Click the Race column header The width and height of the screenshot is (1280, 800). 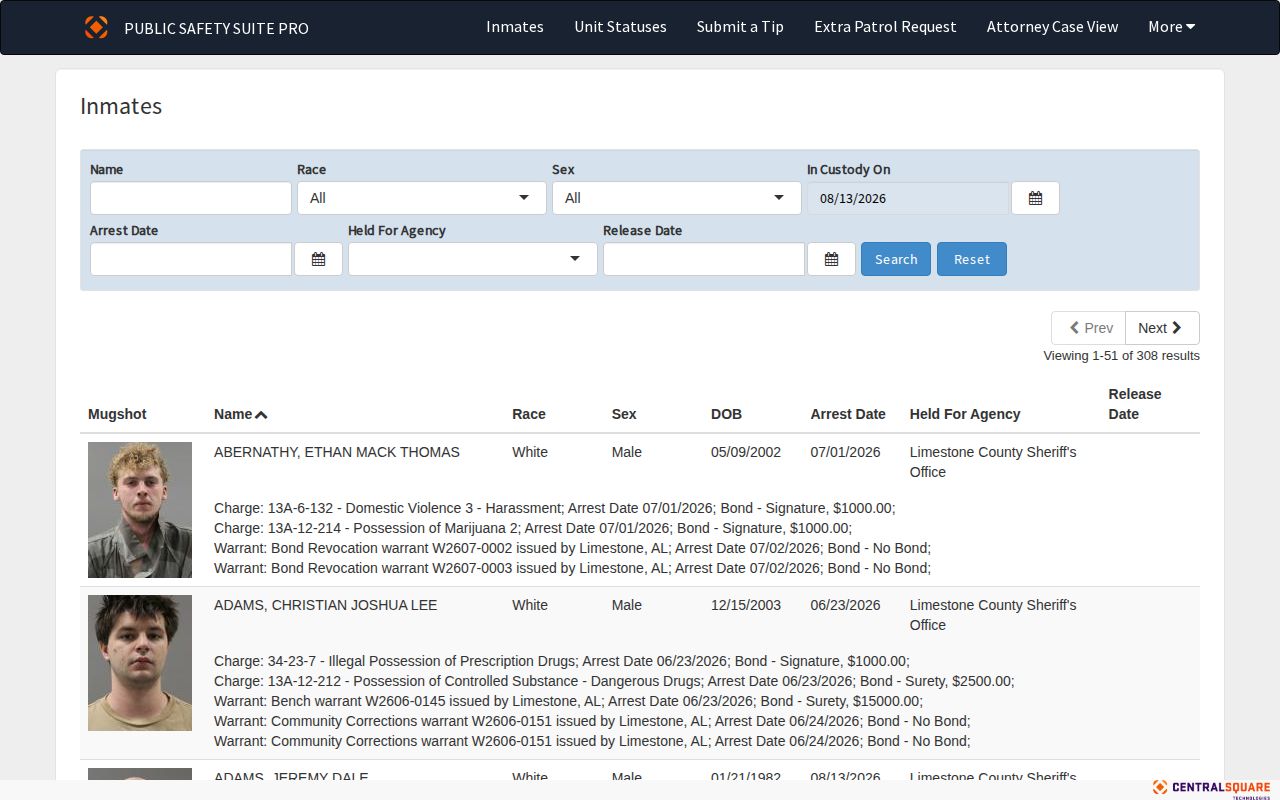(529, 414)
